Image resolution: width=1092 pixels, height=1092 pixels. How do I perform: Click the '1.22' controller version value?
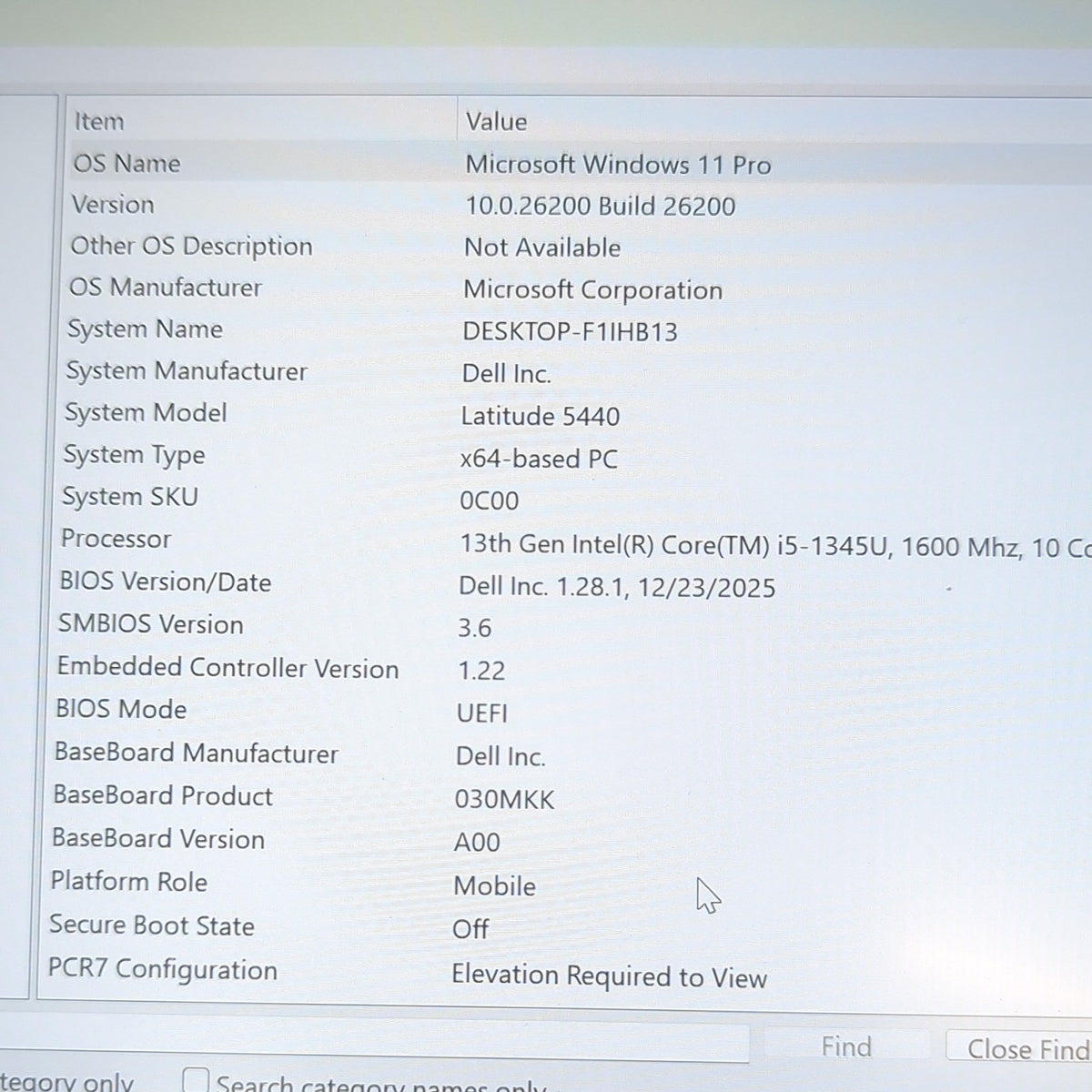tap(481, 671)
